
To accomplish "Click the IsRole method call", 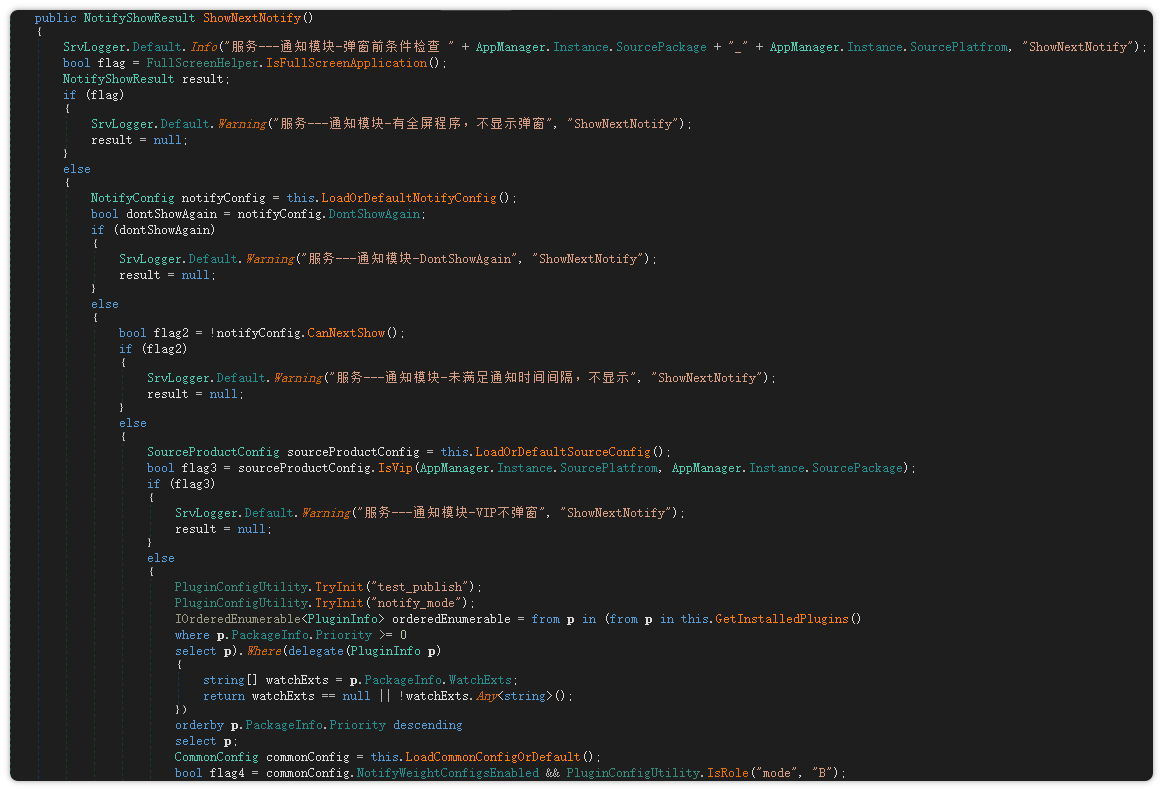I will 727,773.
